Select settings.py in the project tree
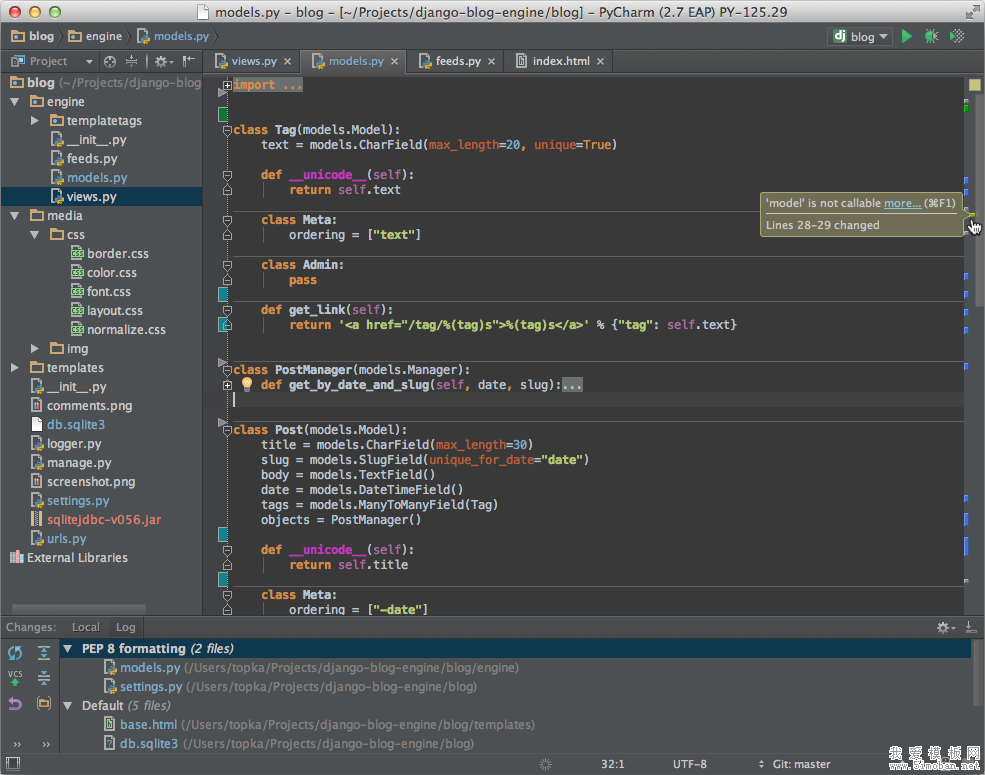This screenshot has height=775, width=985. point(77,501)
